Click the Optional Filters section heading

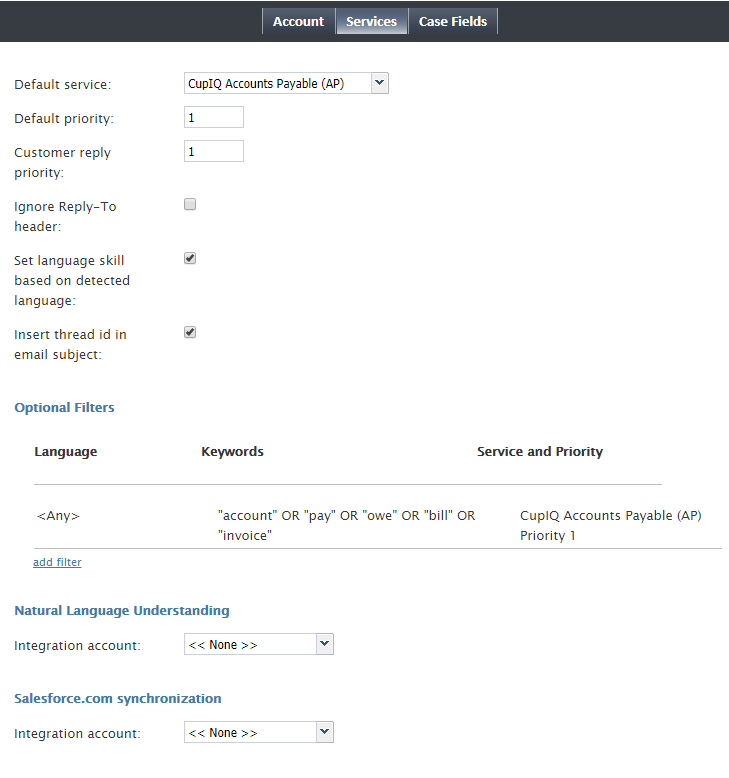(65, 407)
